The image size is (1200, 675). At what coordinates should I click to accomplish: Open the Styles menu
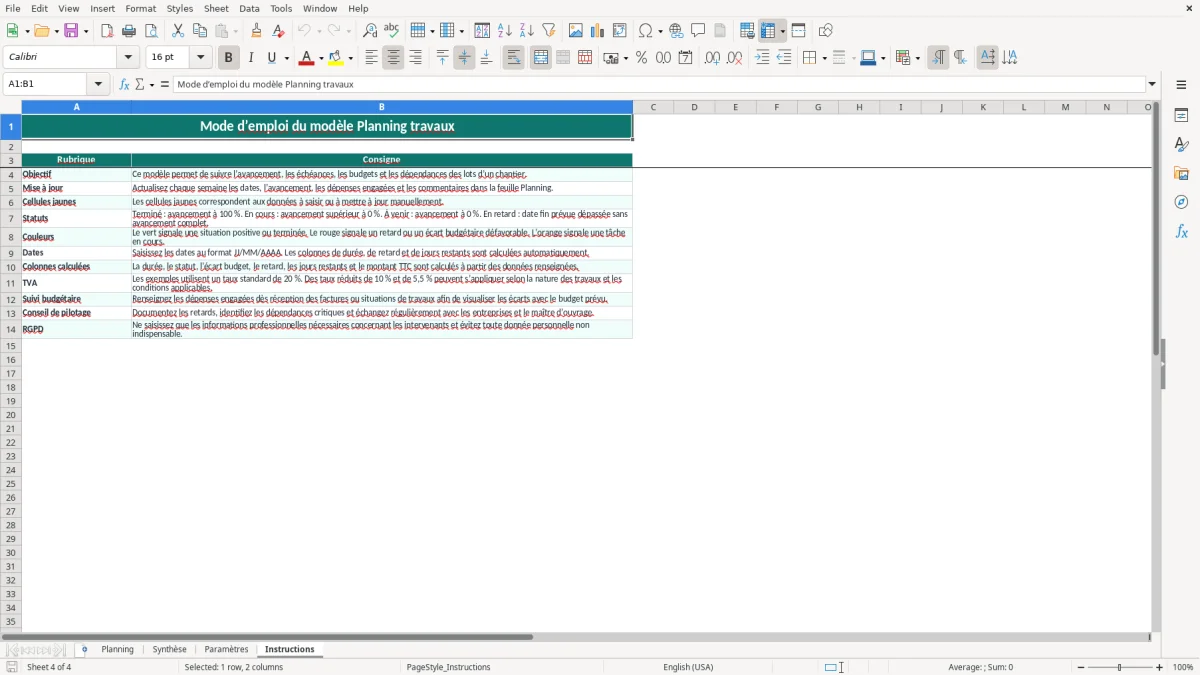pyautogui.click(x=180, y=8)
